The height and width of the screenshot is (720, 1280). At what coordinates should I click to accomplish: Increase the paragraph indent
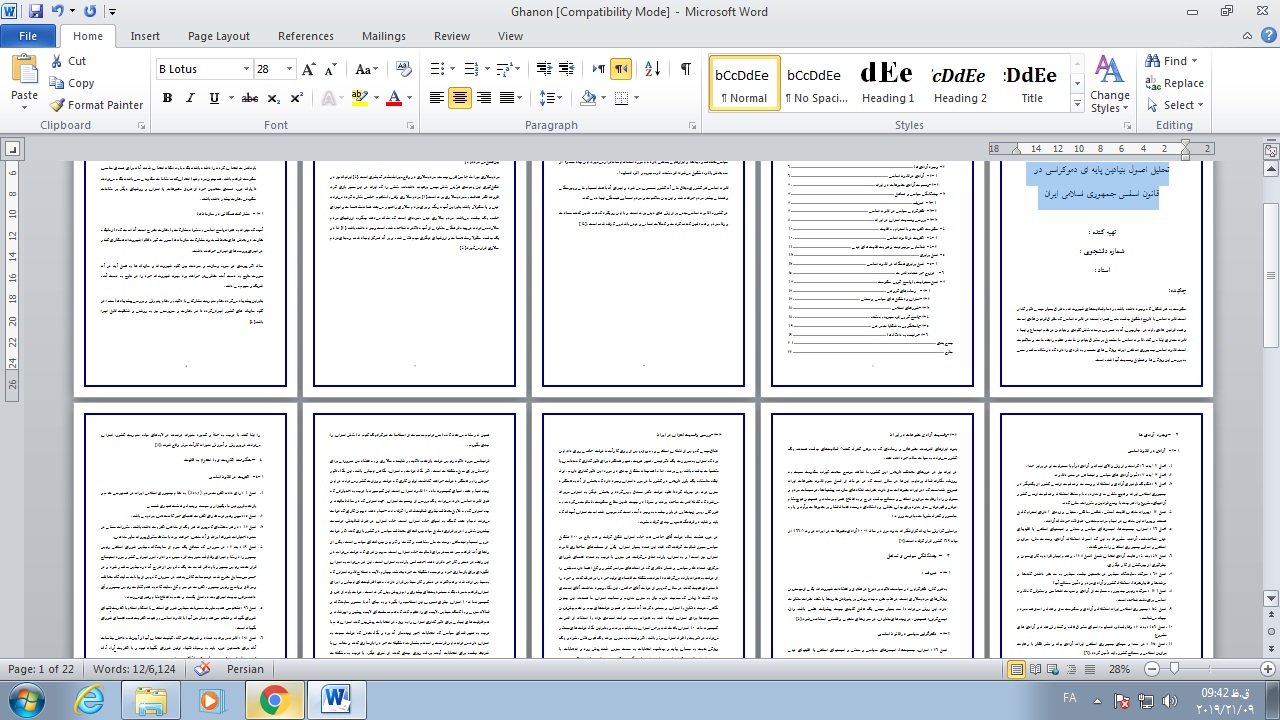click(x=569, y=69)
